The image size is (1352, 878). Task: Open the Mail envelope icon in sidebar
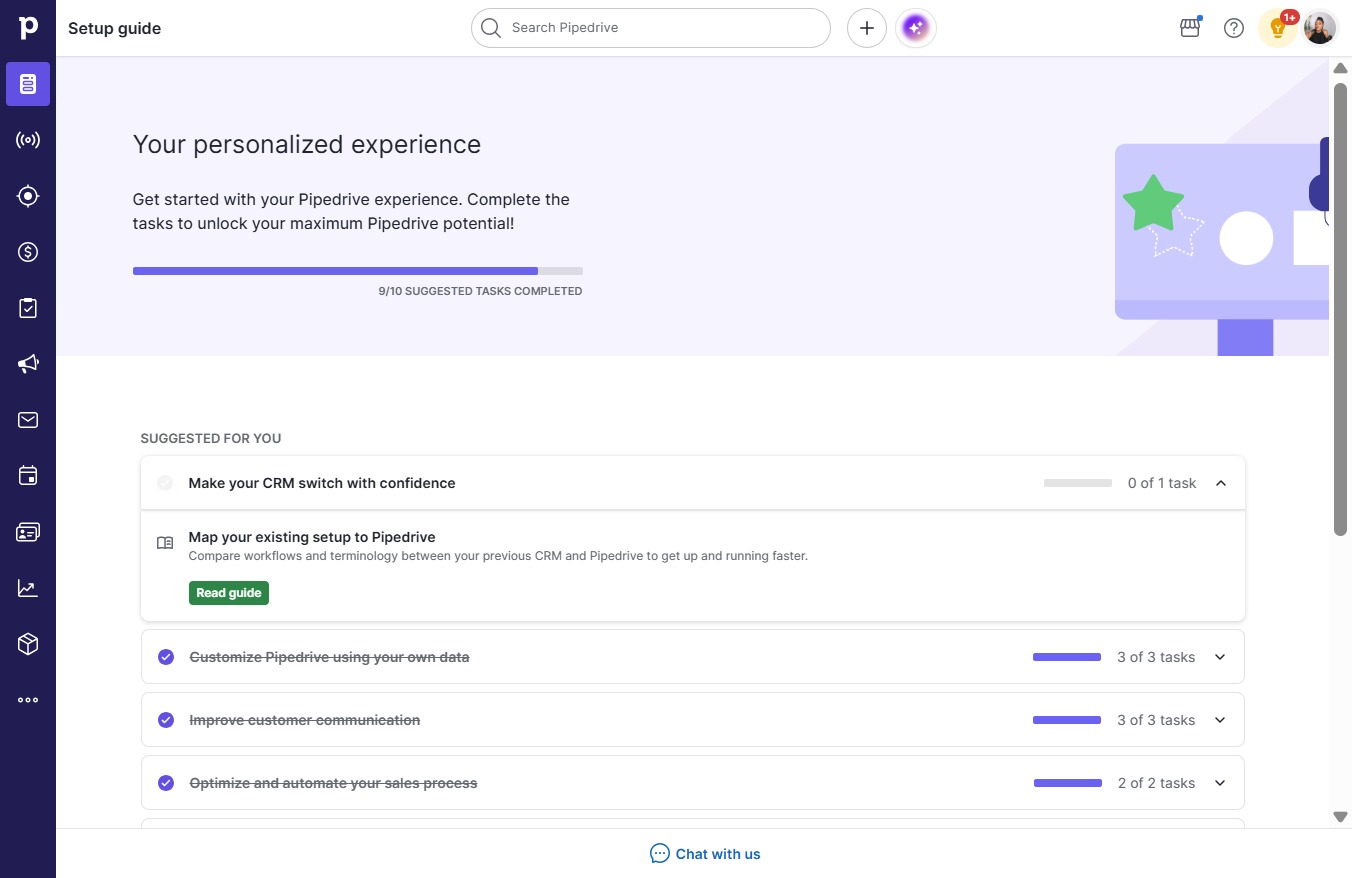(x=28, y=420)
